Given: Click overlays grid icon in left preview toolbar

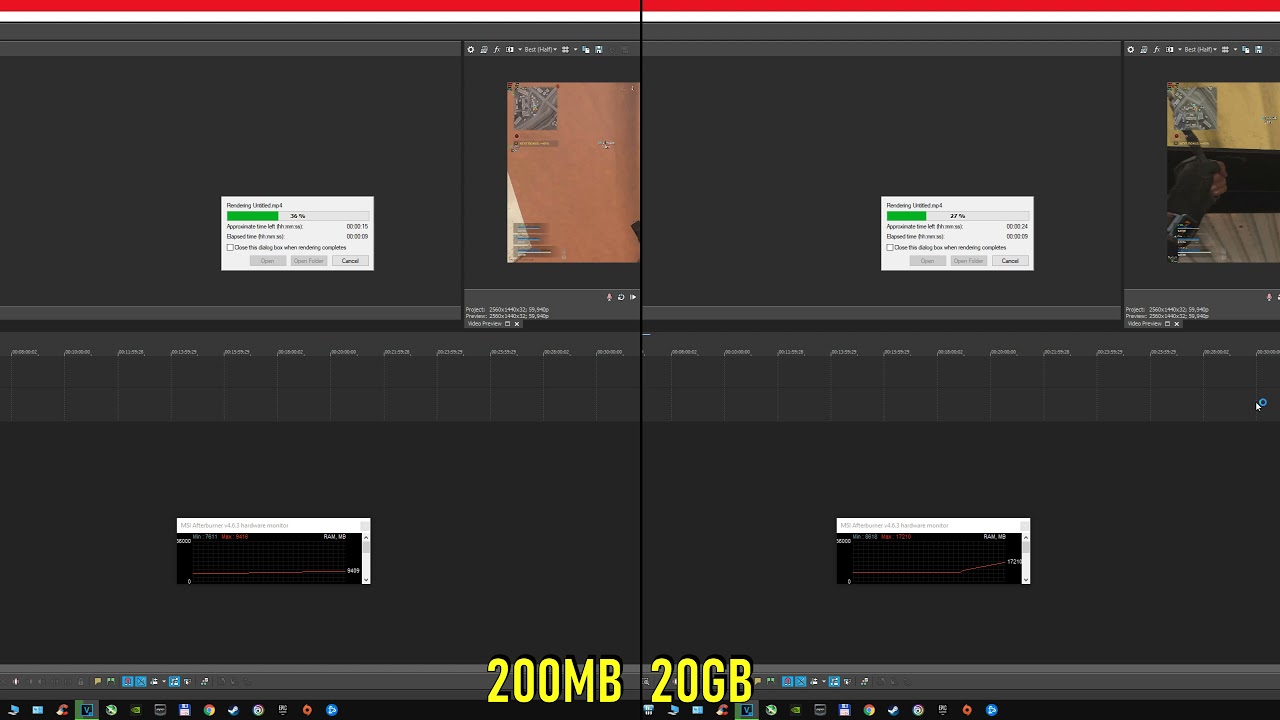Looking at the screenshot, I should pos(565,49).
